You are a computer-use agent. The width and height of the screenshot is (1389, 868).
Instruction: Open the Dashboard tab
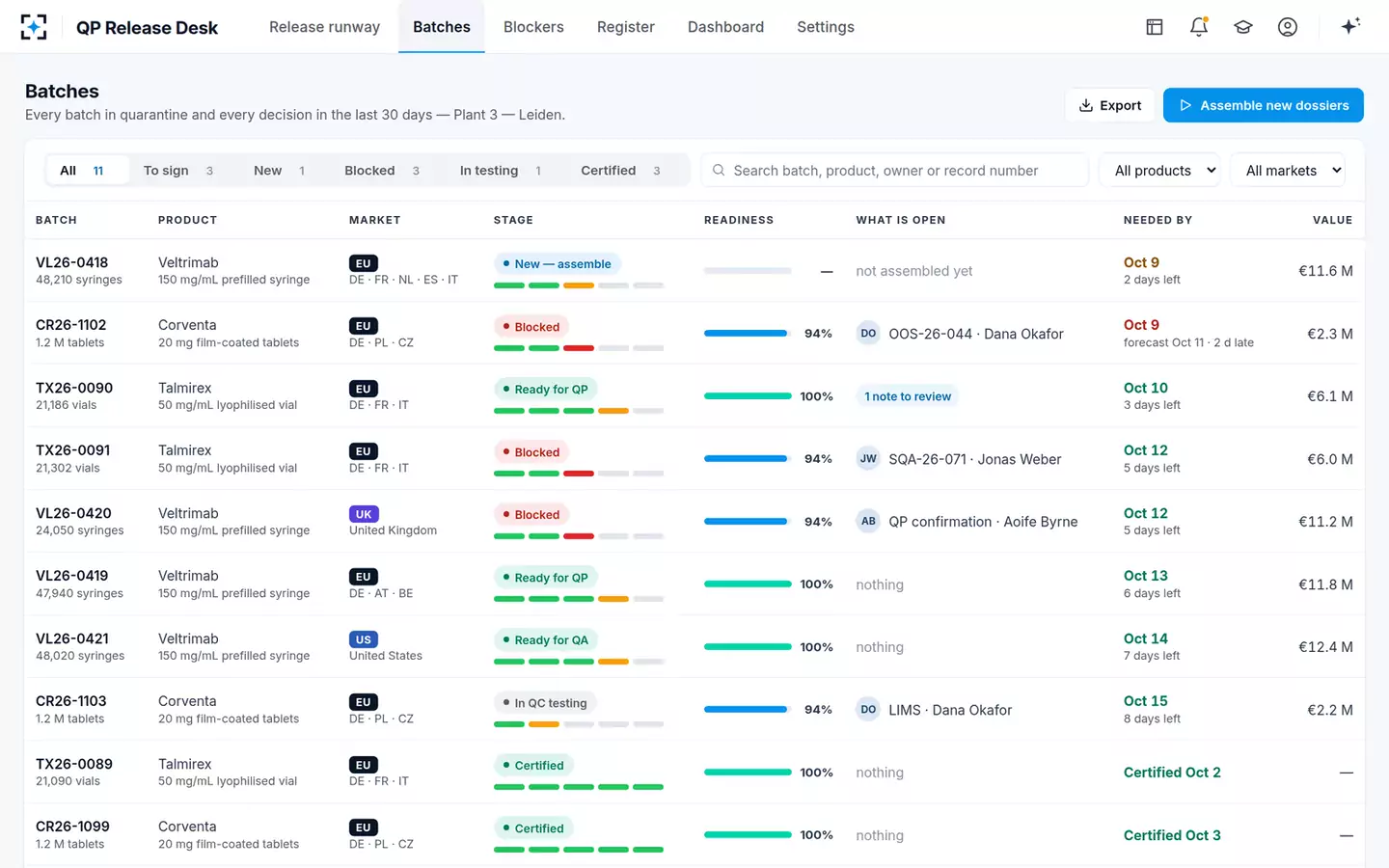click(725, 27)
